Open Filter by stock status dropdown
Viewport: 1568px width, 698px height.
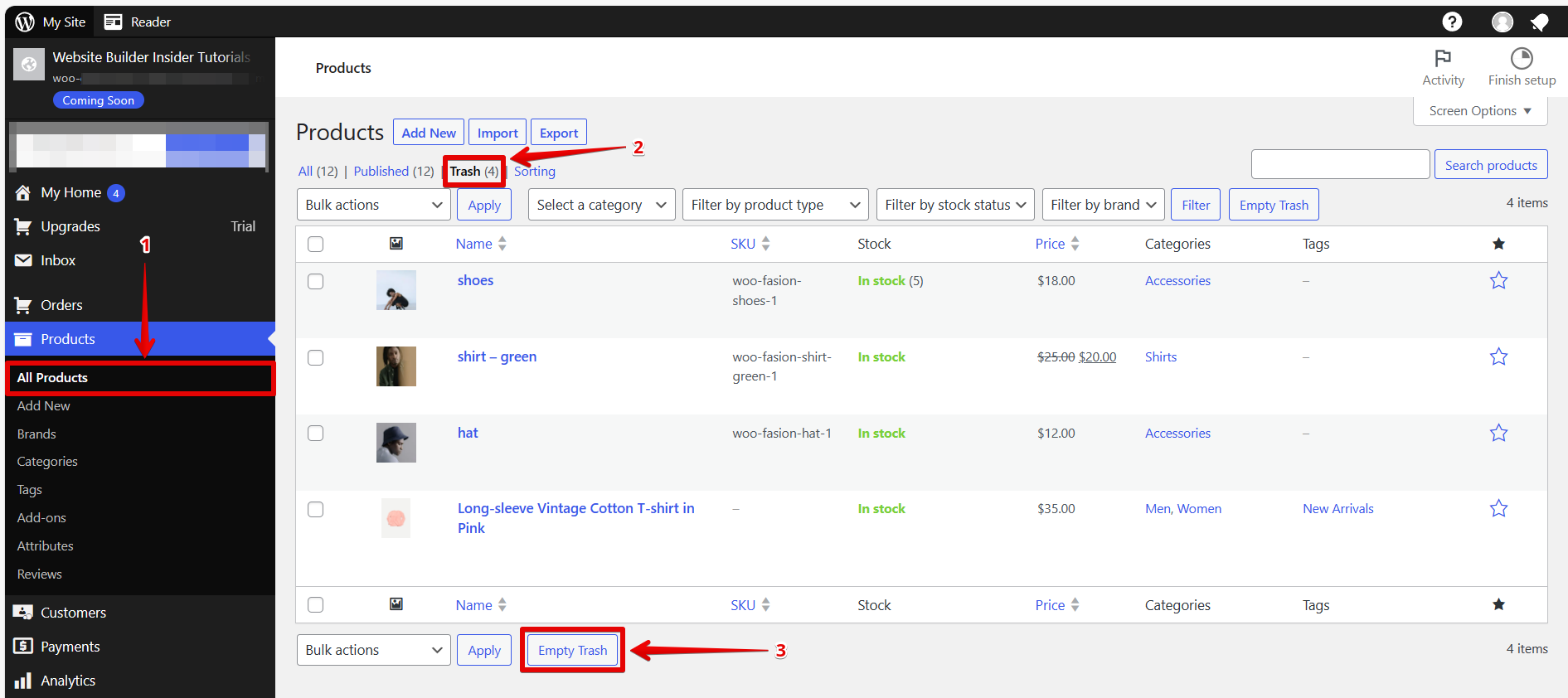coord(954,205)
